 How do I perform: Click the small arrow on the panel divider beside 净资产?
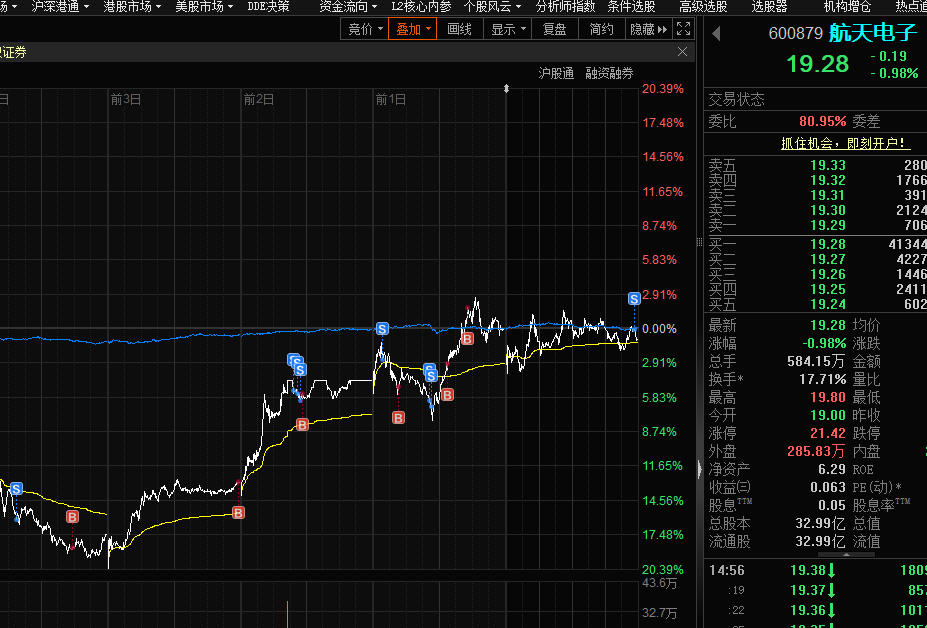[700, 469]
